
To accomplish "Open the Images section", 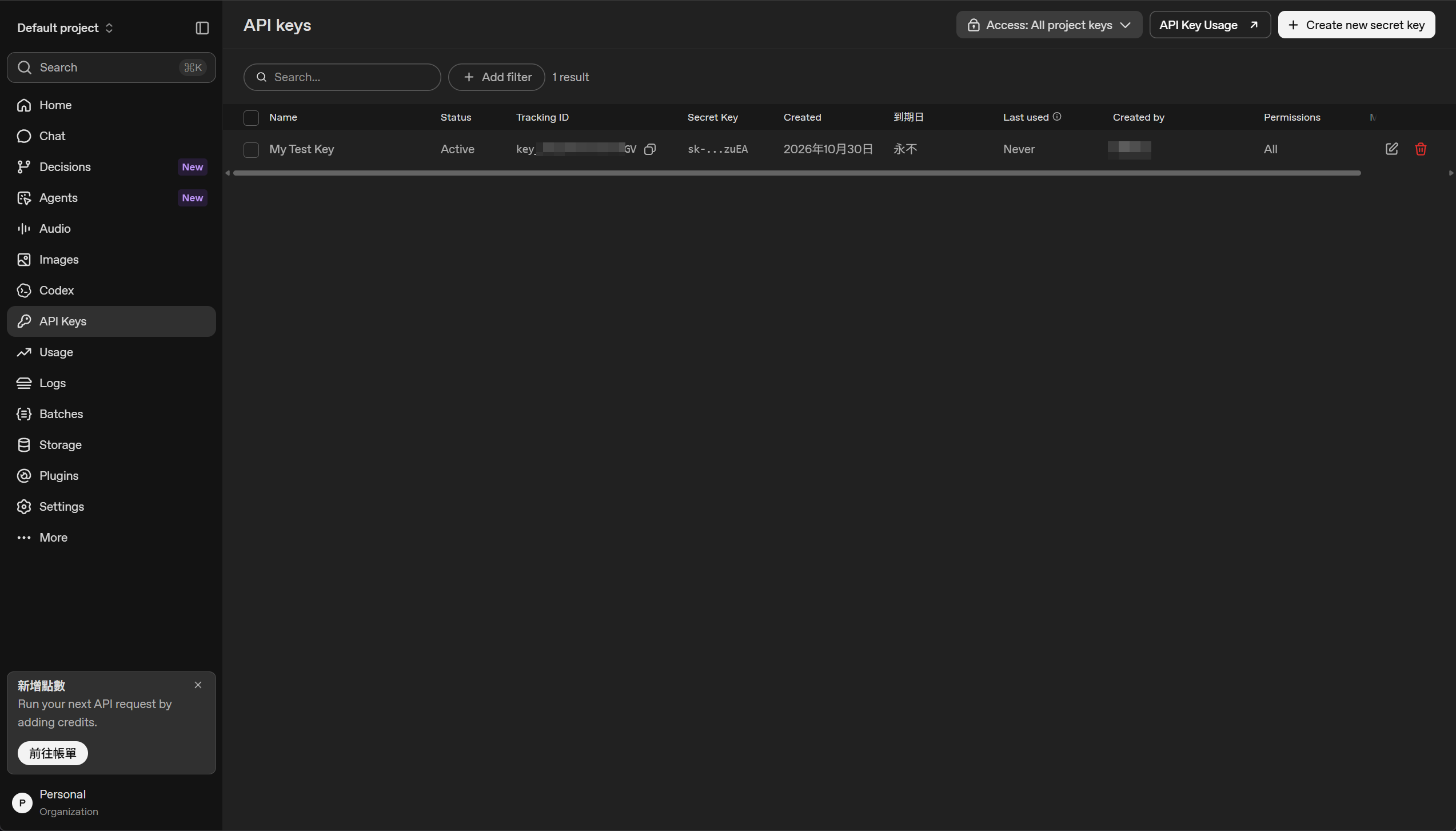I will [x=111, y=260].
